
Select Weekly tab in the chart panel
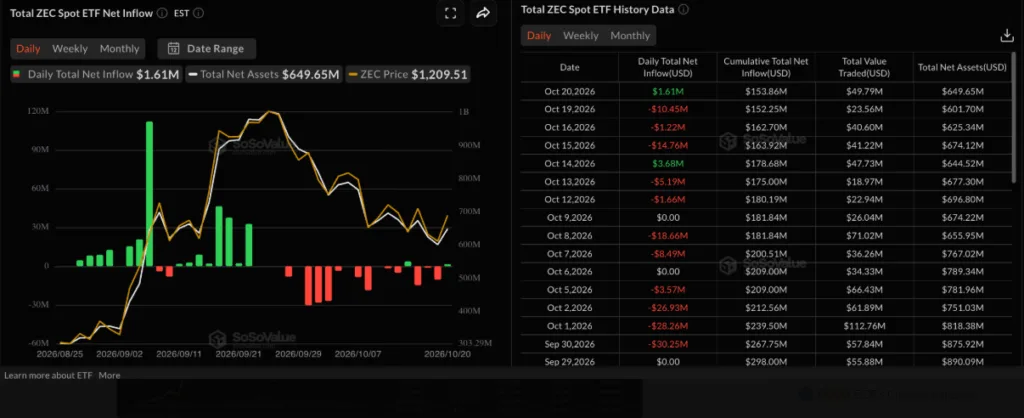70,48
